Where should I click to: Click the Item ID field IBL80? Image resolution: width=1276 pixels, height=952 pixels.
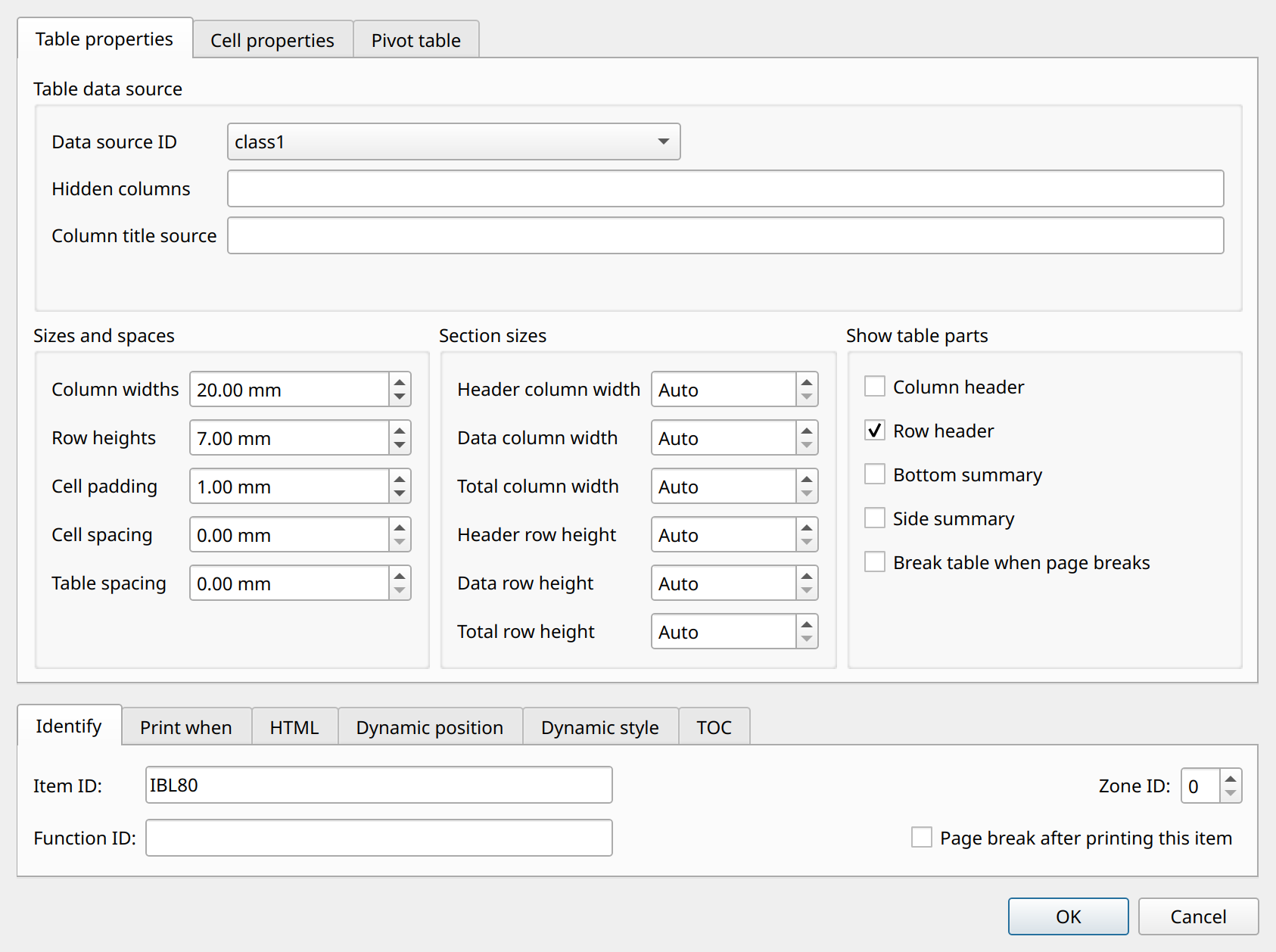click(379, 785)
